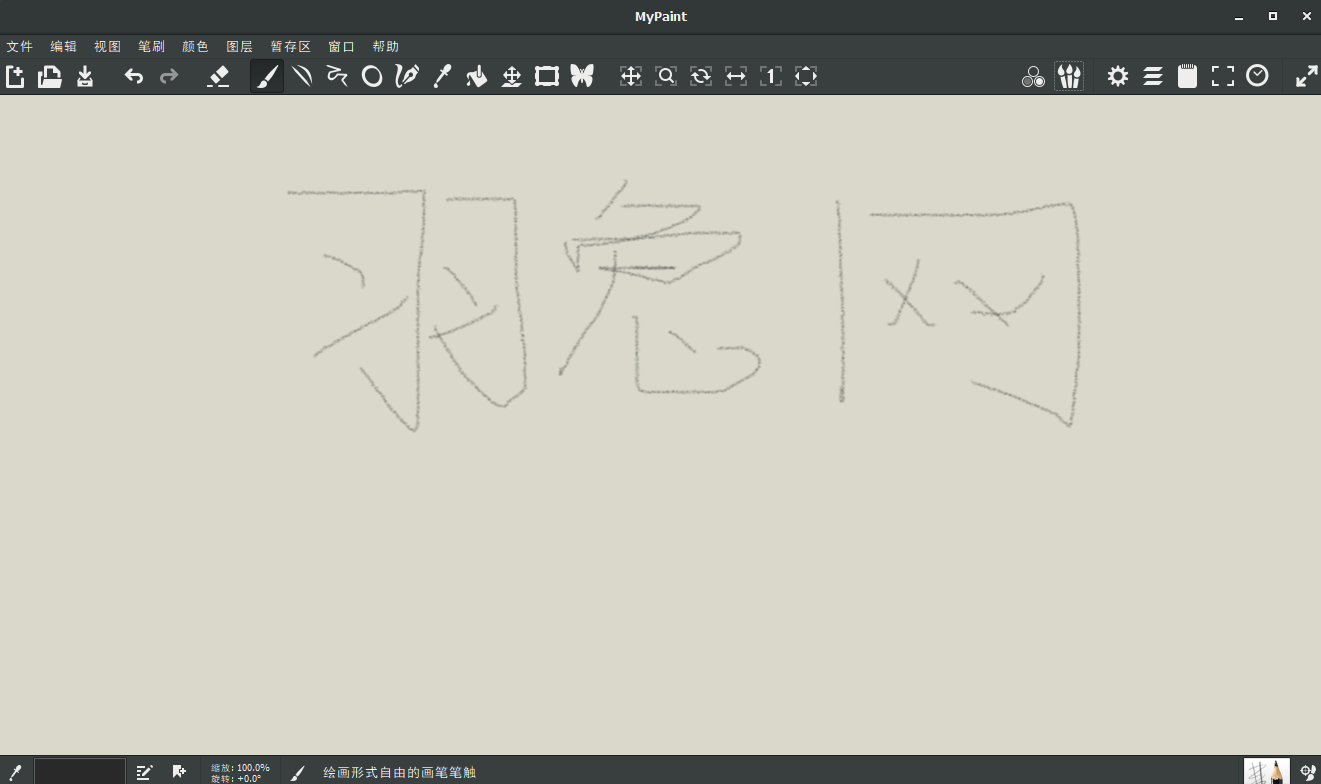This screenshot has height=784, width=1321.
Task: Click the status bar brush mode icon
Action: [x=297, y=773]
